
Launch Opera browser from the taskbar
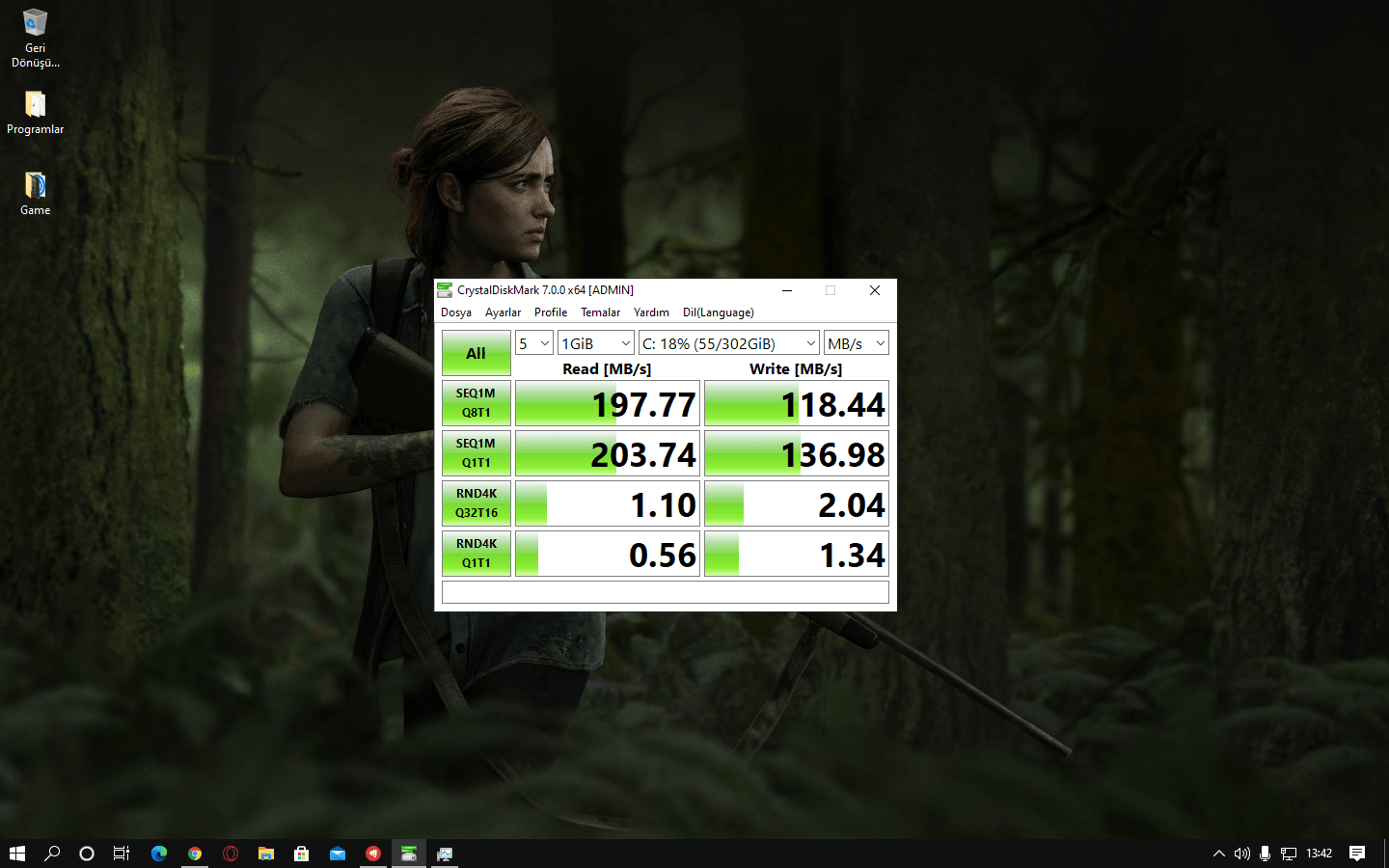(x=231, y=854)
